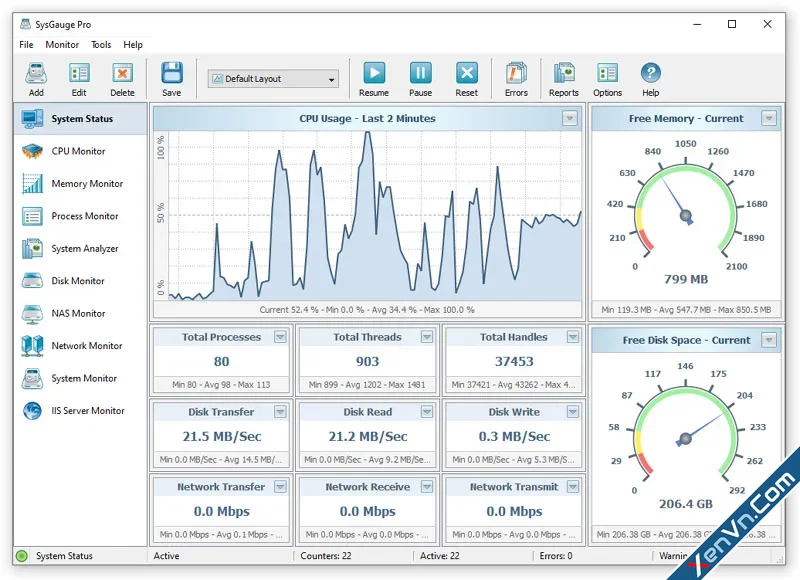Open the Reports toolbar icon
The height and width of the screenshot is (580, 800).
tap(564, 73)
